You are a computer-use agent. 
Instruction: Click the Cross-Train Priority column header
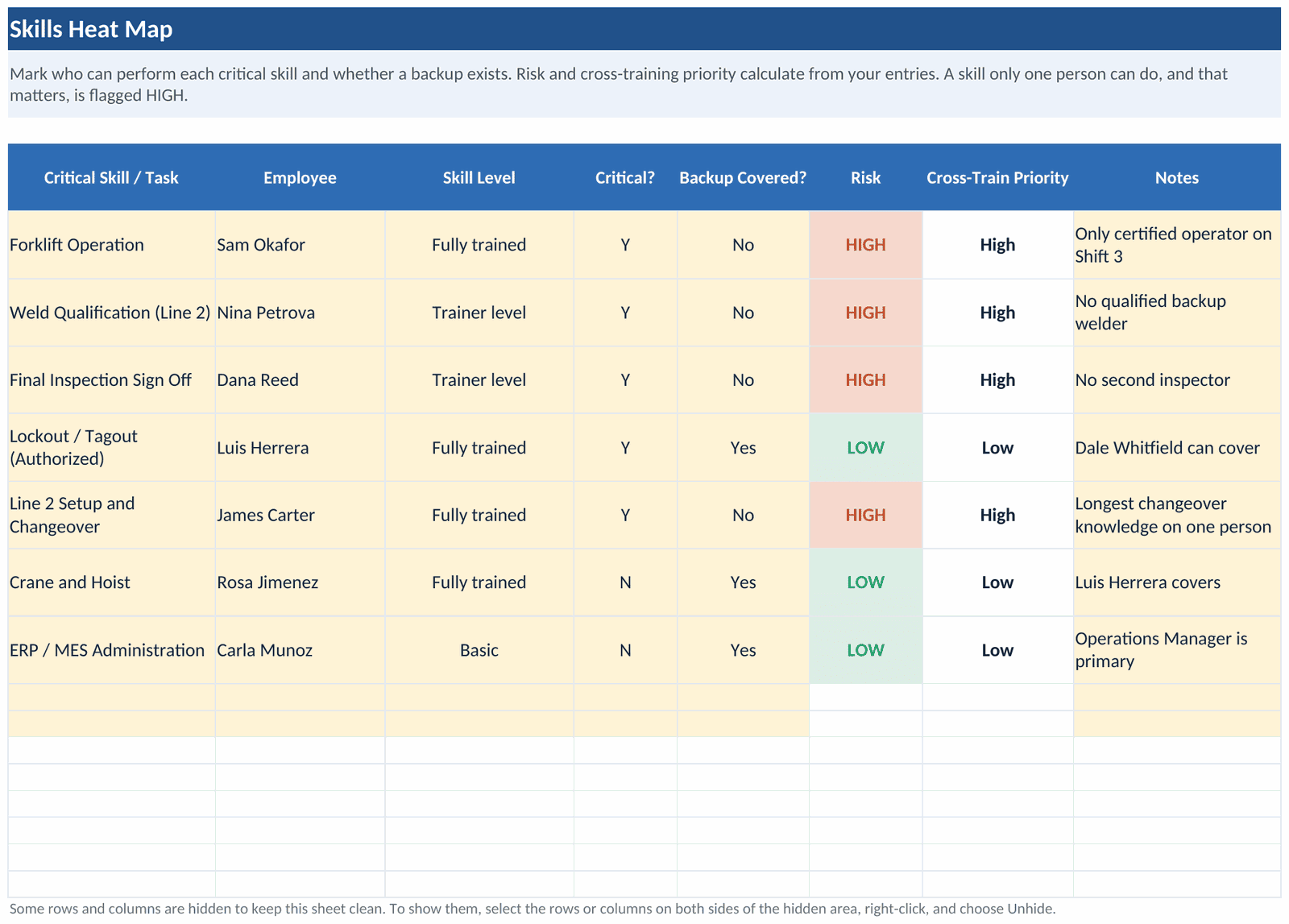997,177
